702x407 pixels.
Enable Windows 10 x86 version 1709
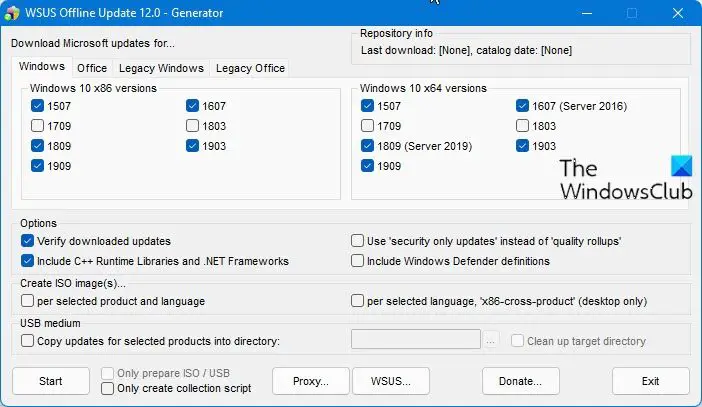(38, 125)
